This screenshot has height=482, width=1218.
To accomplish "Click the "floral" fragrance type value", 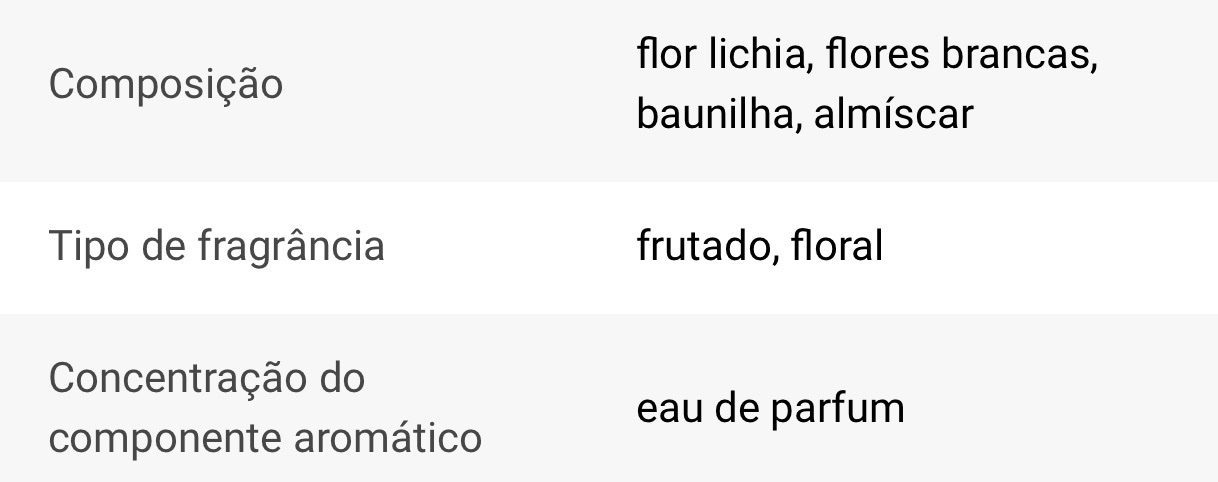I will tap(837, 246).
